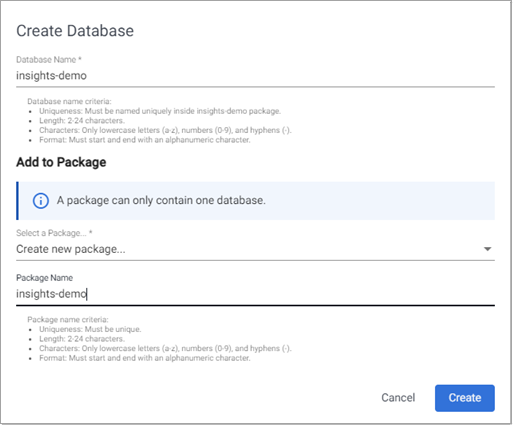Click the 'Package Name' field label
This screenshot has width=515, height=427.
(x=45, y=278)
